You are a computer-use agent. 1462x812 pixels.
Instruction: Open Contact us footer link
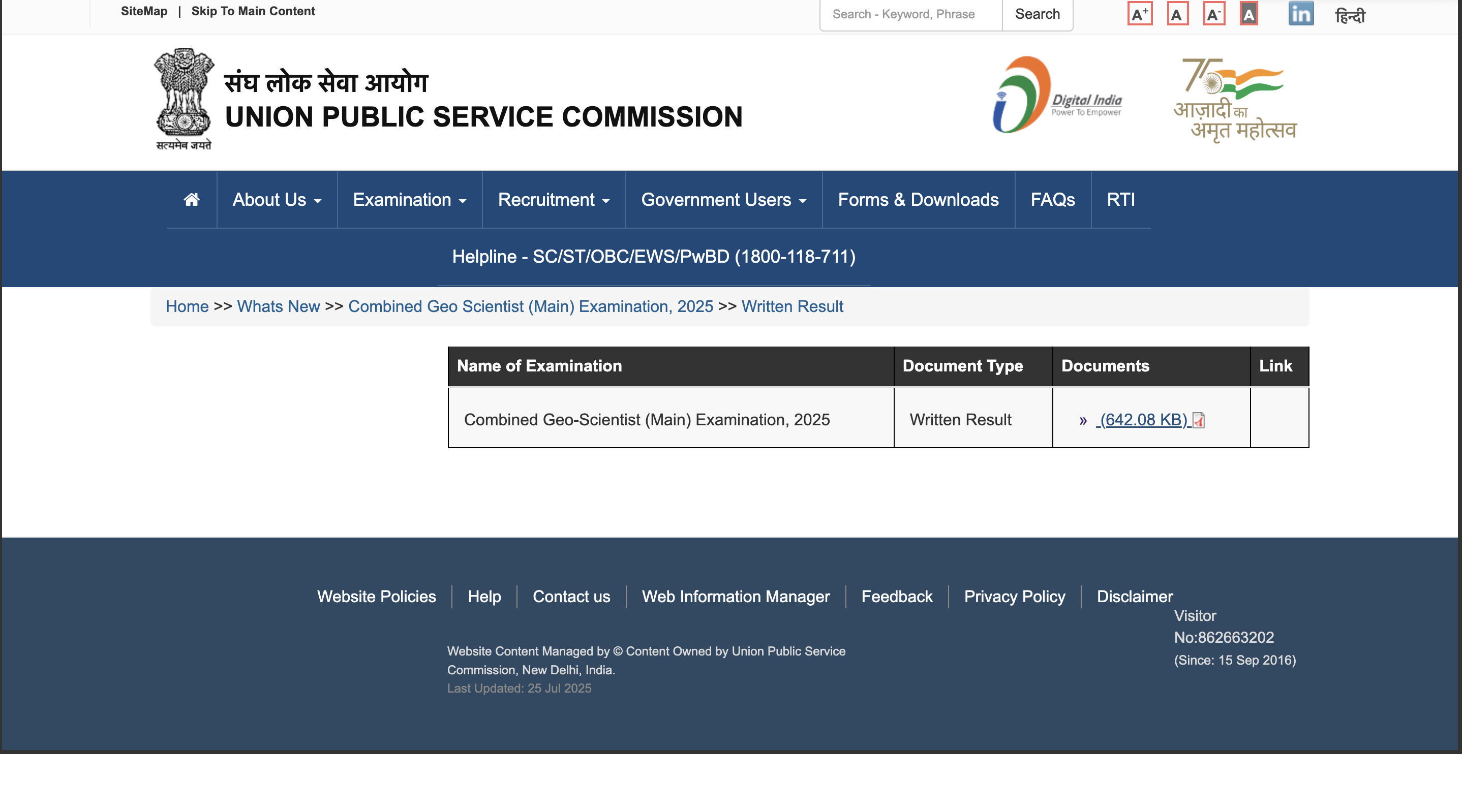(571, 597)
